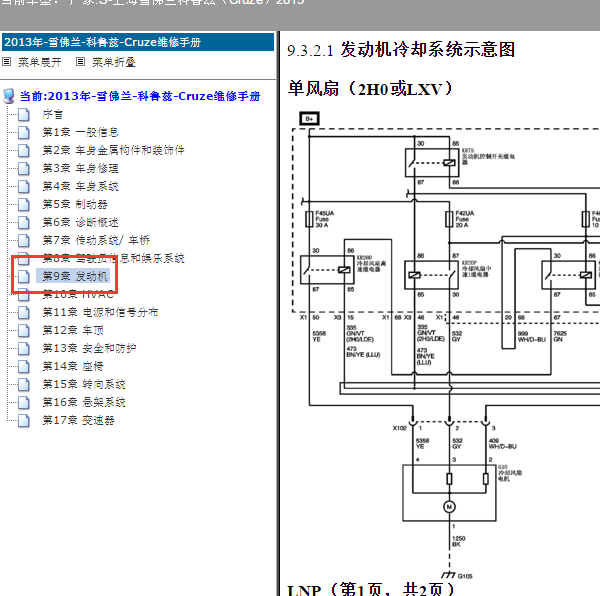Click page icon next to 第12章 车顶

click(24, 330)
